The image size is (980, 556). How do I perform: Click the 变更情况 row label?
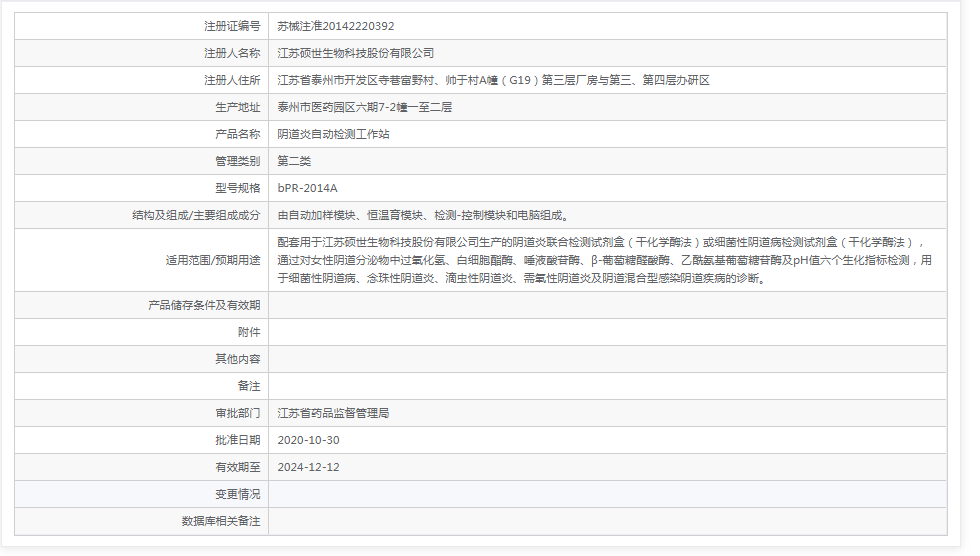click(x=238, y=494)
